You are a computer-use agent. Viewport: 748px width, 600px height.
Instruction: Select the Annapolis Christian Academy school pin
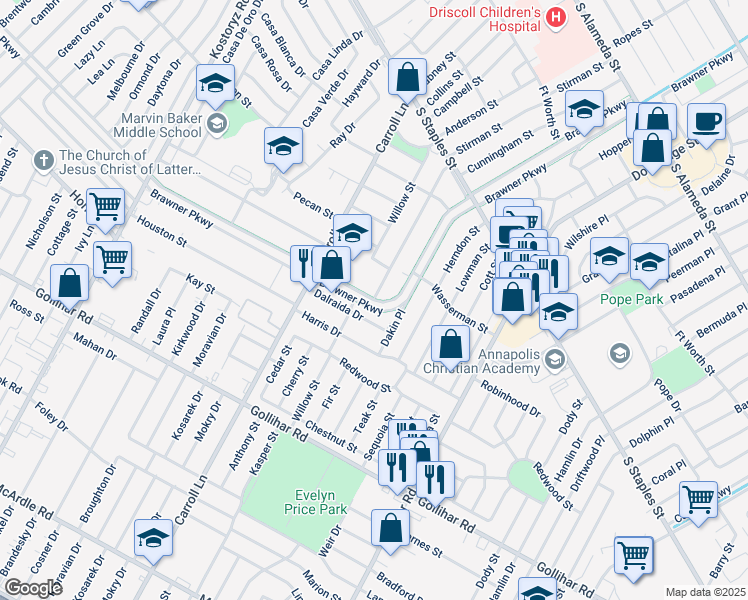pos(555,361)
